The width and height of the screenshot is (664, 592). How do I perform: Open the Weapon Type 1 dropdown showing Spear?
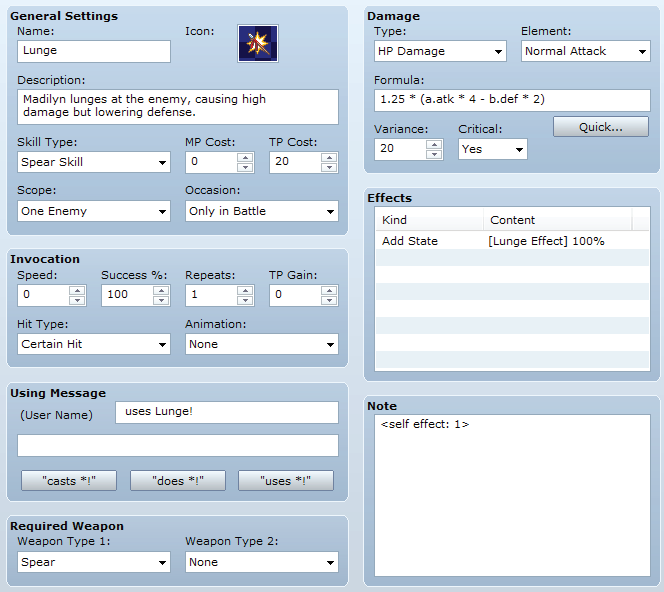coord(94,562)
